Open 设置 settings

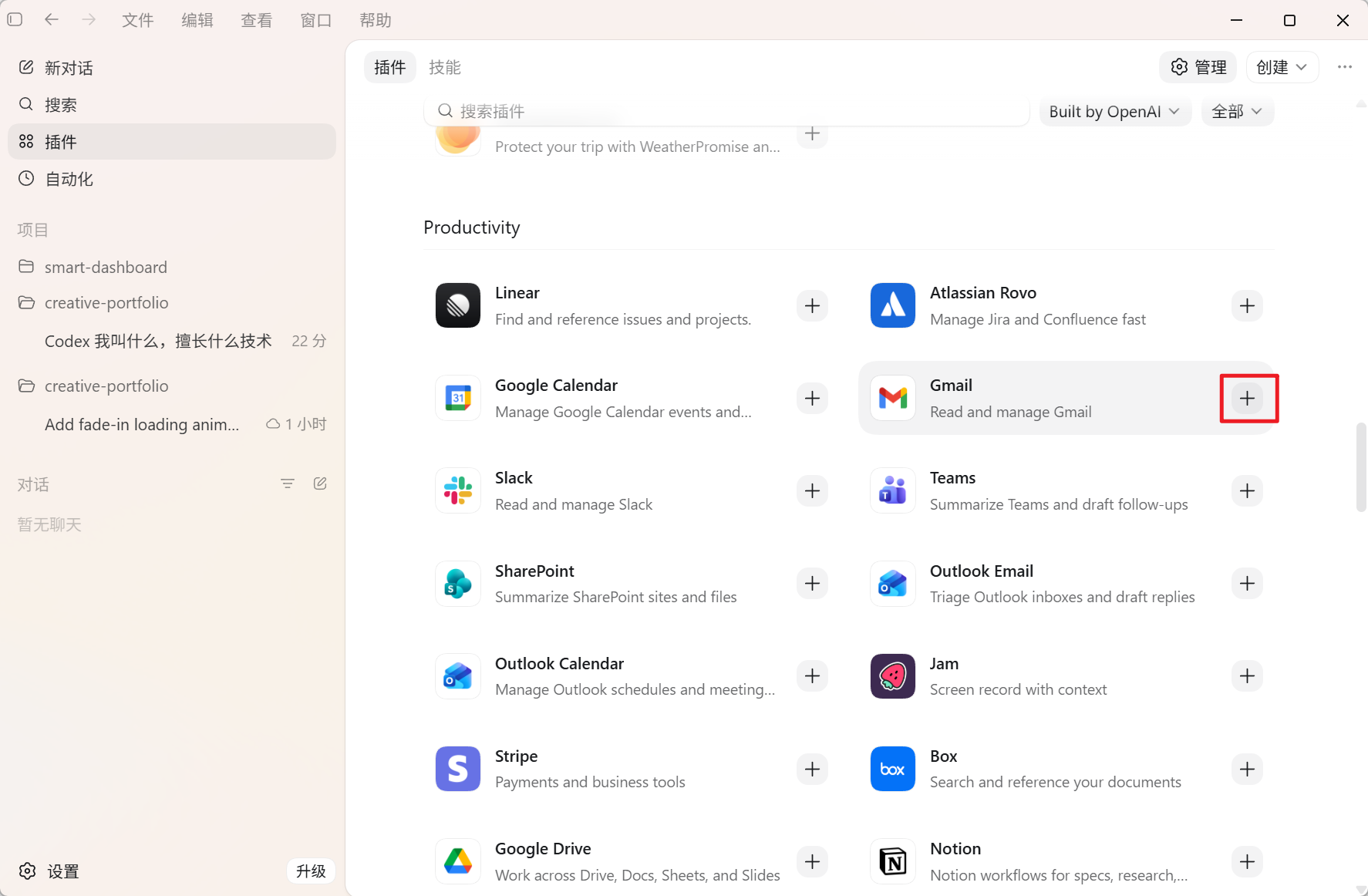click(x=49, y=871)
